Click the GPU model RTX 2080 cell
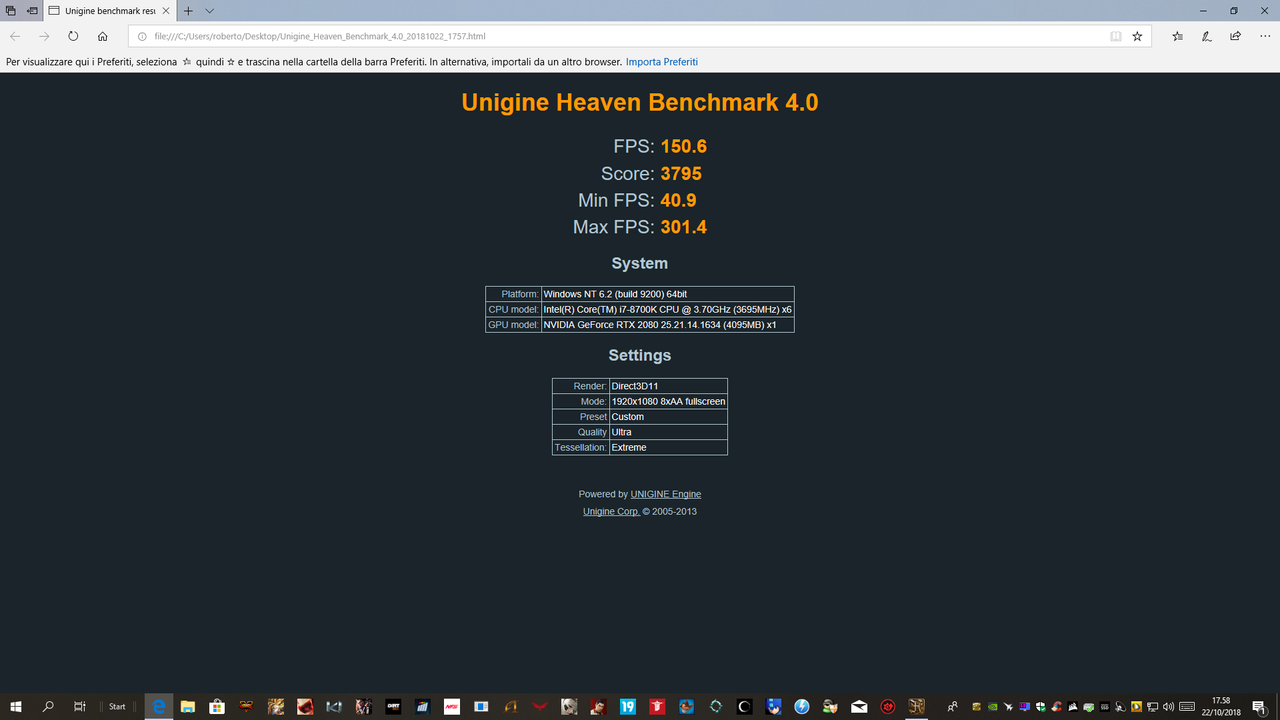The image size is (1280, 720). [667, 325]
